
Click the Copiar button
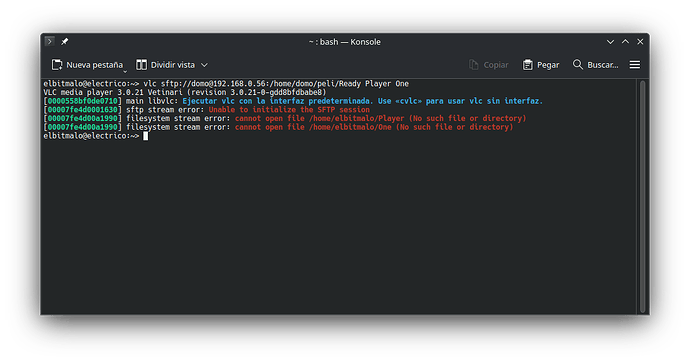pos(488,65)
